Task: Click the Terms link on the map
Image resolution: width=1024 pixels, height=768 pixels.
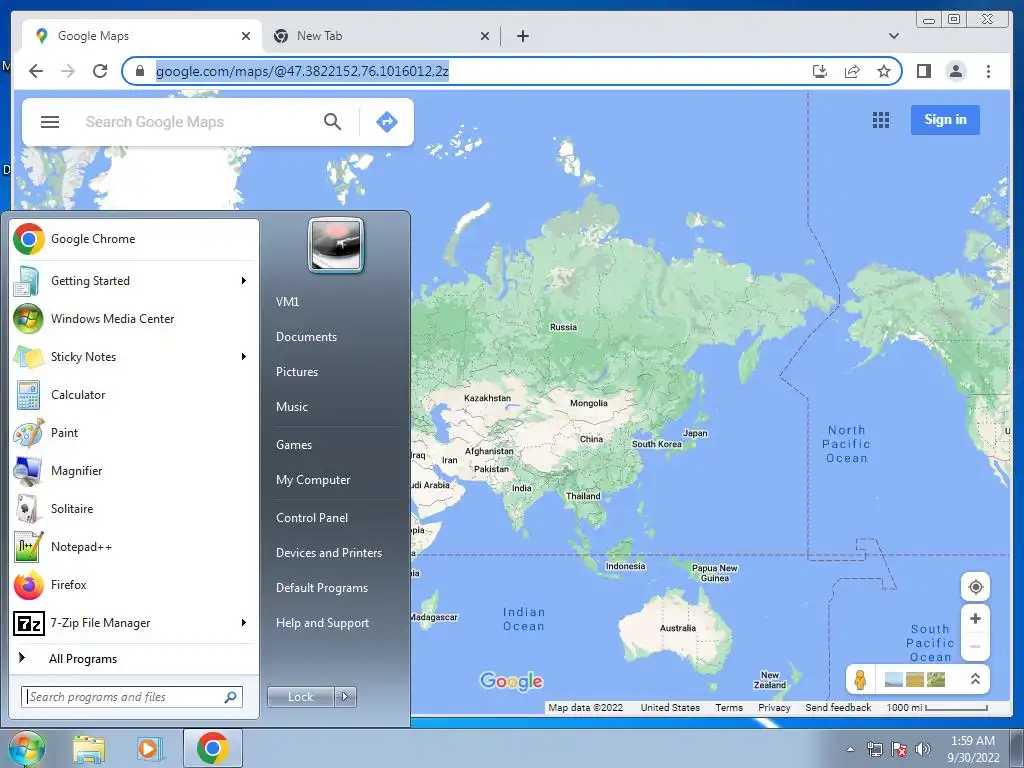Action: click(729, 707)
